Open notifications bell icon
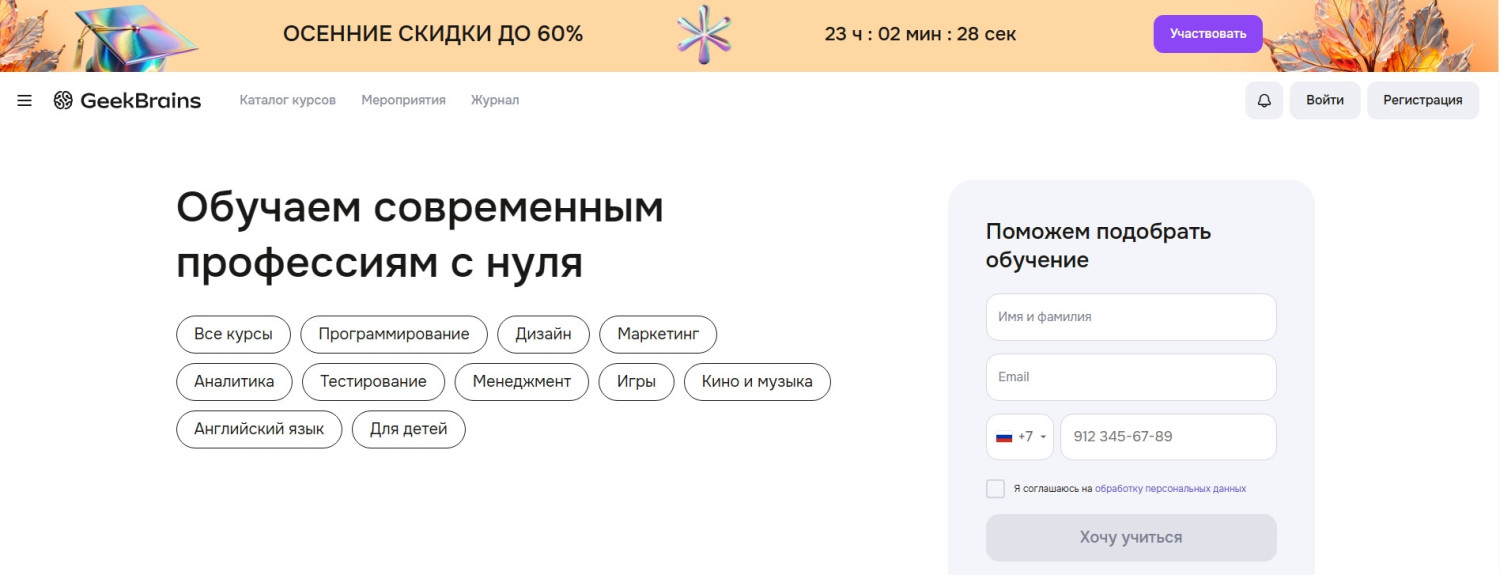Viewport: 1500px width, 575px height. click(1264, 101)
